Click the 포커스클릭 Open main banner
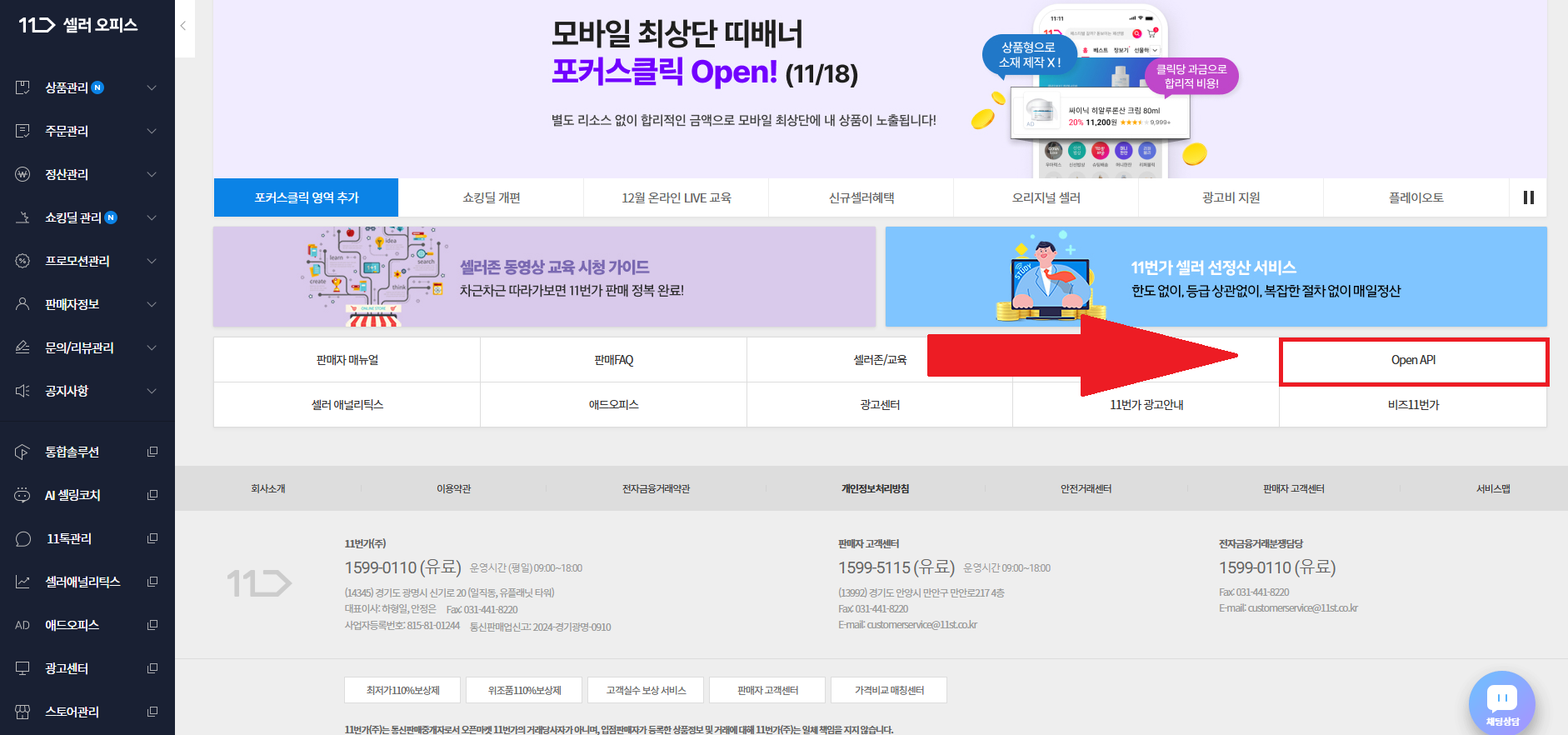This screenshot has height=735, width=1568. pos(880,88)
